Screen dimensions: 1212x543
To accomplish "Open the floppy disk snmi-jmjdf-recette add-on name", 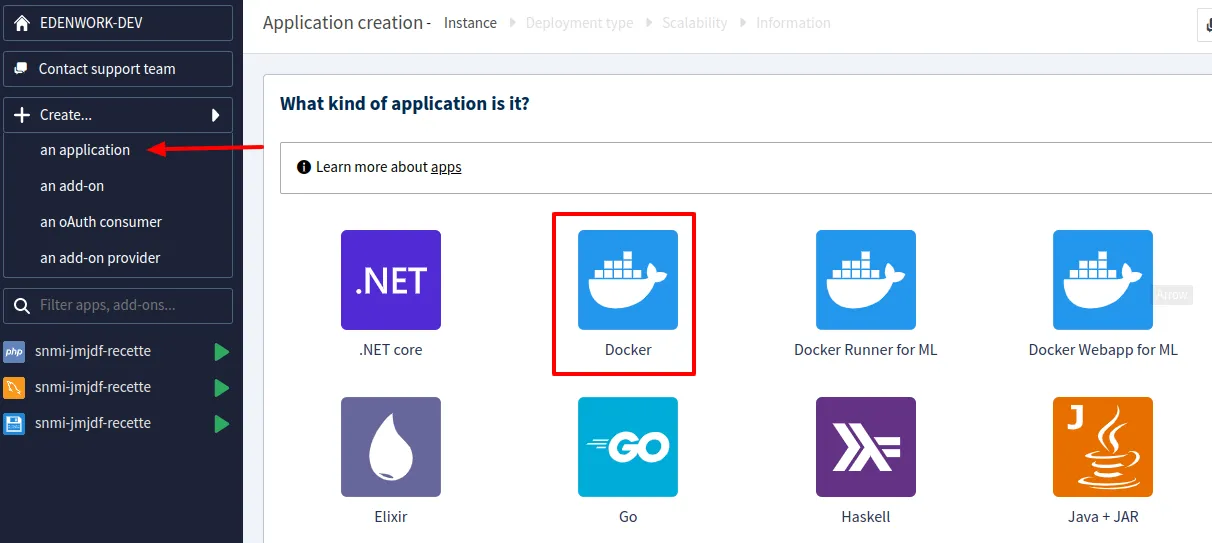I will (93, 423).
